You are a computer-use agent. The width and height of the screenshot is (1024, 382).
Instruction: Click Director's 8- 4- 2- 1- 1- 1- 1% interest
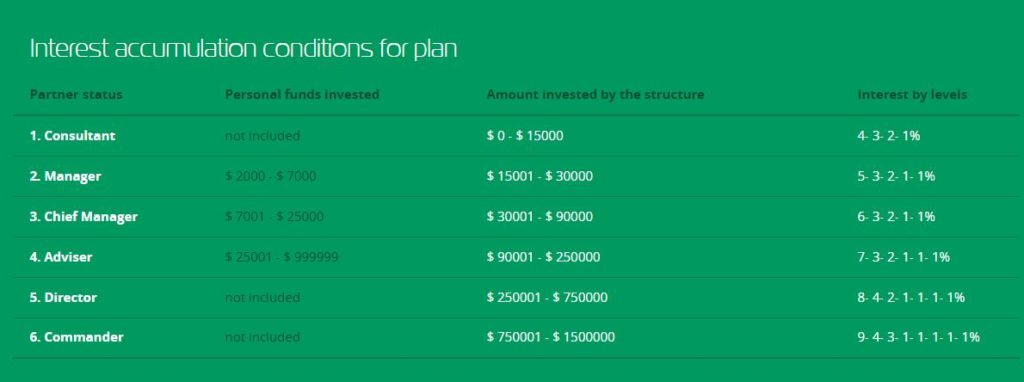pos(911,298)
